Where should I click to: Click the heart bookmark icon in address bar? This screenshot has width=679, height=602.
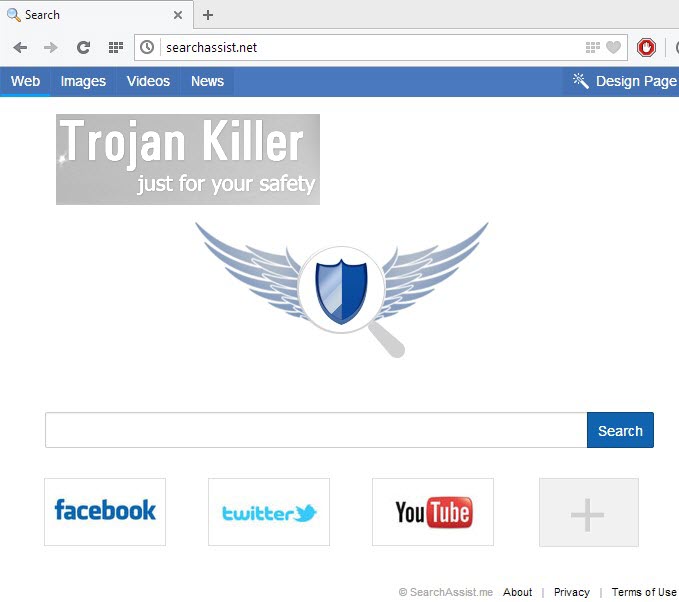[x=613, y=47]
